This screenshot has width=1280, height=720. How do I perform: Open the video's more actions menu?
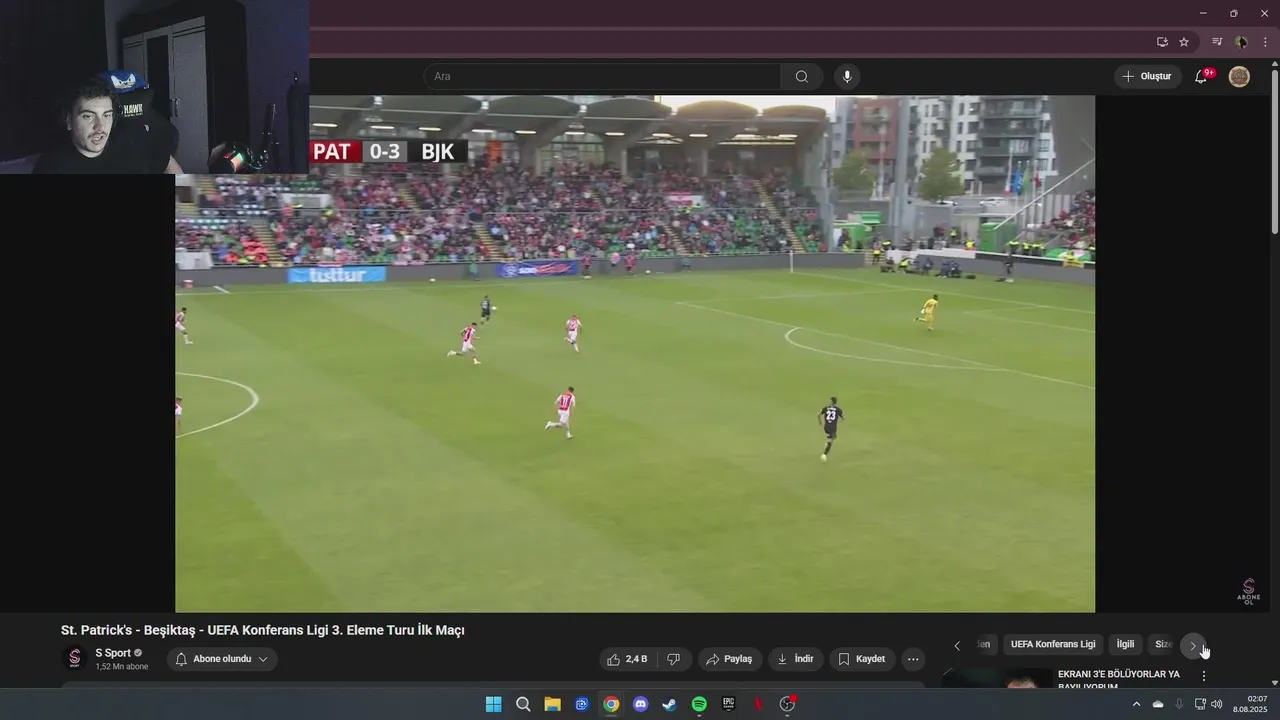[x=913, y=659]
